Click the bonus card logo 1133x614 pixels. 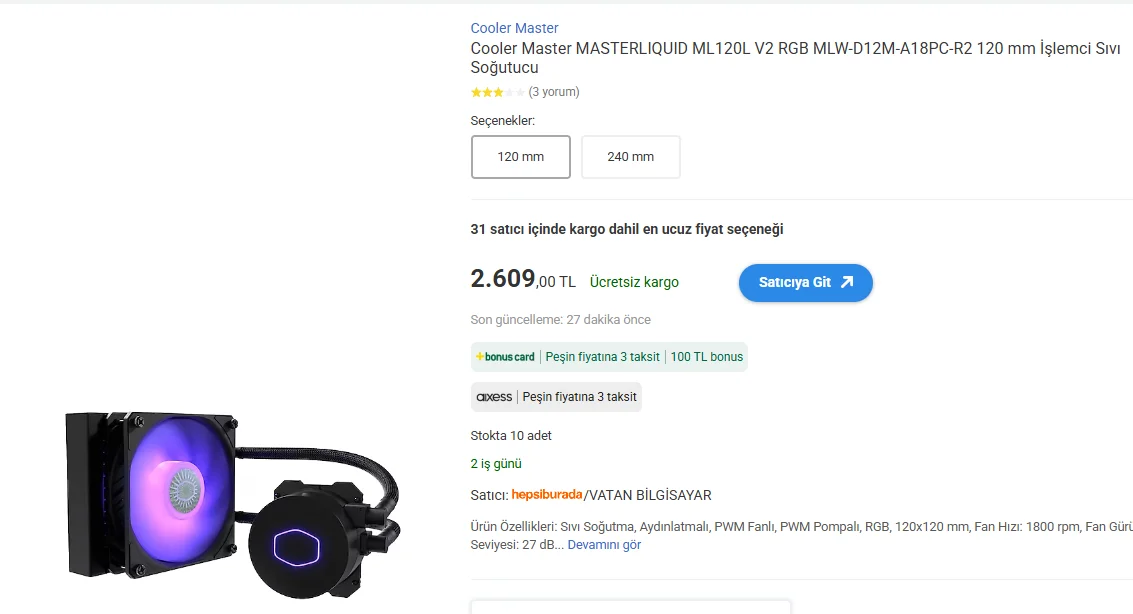coord(505,357)
